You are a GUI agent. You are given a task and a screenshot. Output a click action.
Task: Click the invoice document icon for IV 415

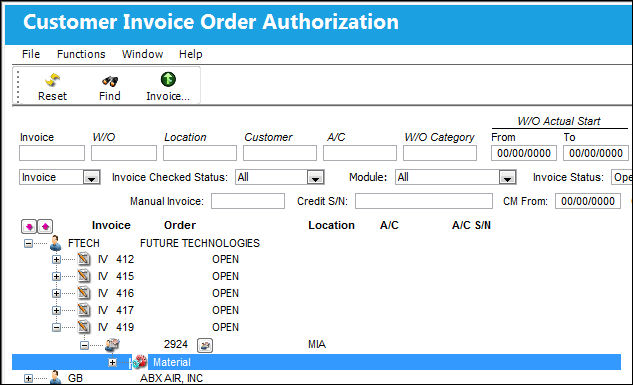84,276
